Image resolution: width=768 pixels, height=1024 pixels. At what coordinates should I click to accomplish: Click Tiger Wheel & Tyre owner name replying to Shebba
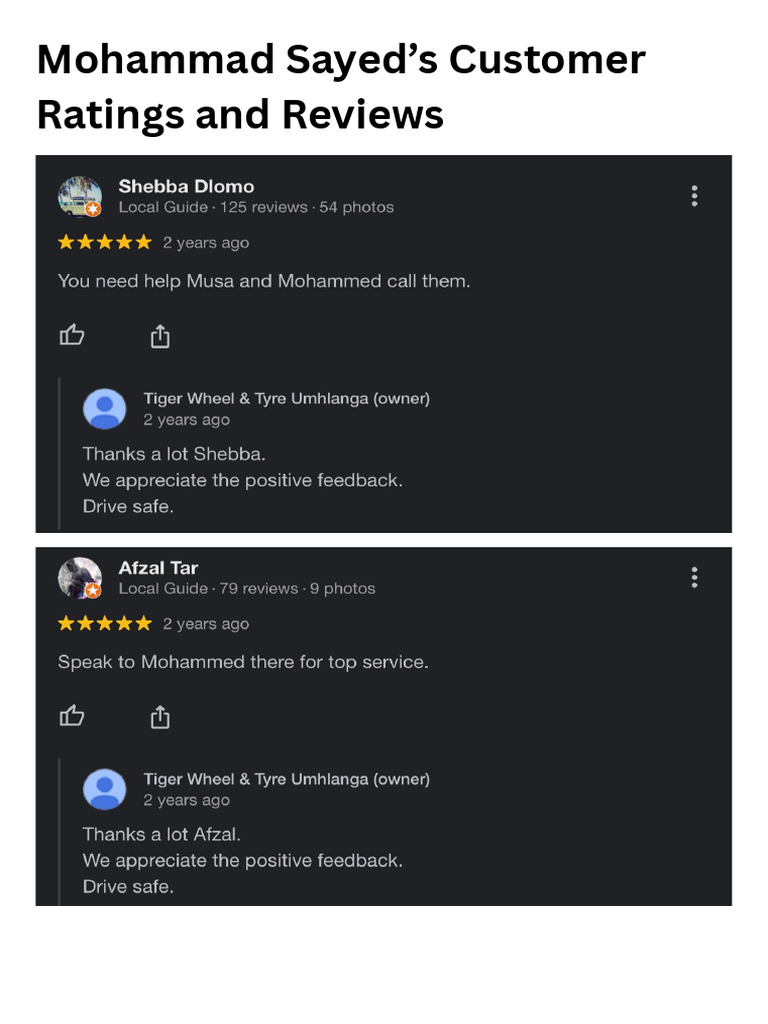point(286,398)
